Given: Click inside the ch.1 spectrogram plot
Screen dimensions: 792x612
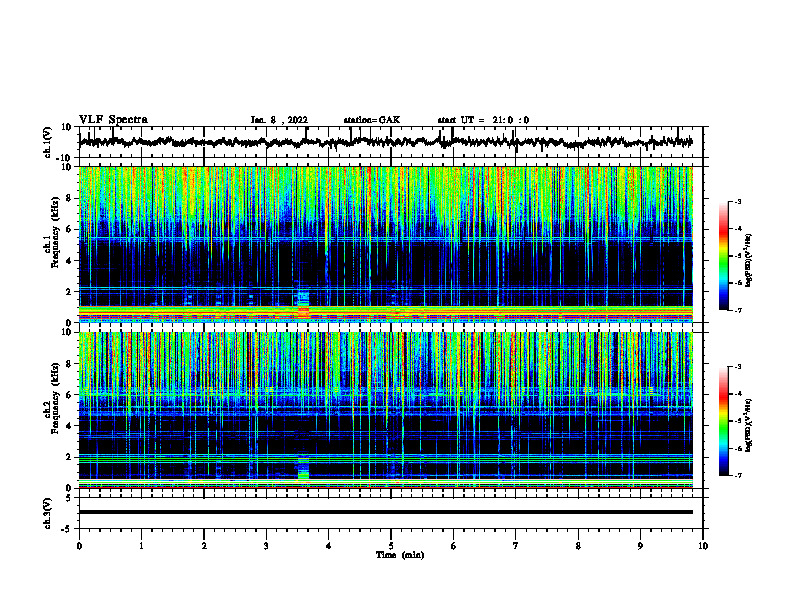Looking at the screenshot, I should [385, 244].
